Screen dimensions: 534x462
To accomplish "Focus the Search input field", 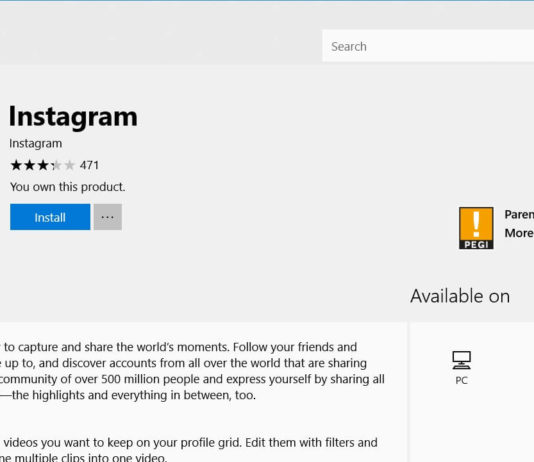I will pos(428,46).
